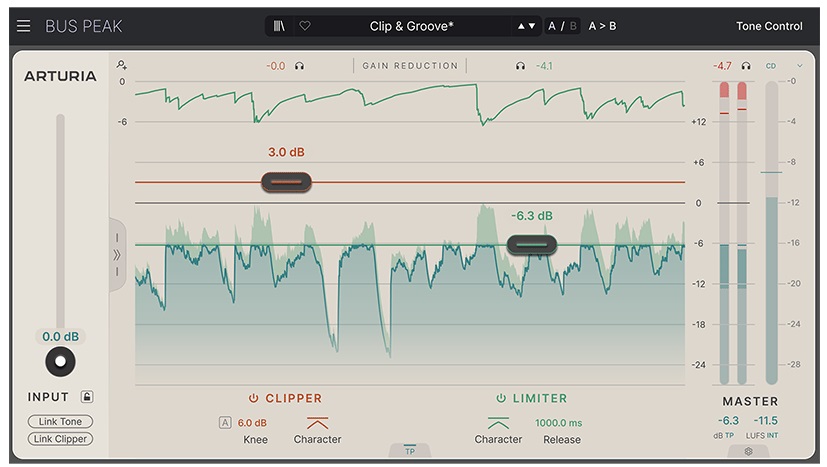Click the master headphone listen icon
Screen dimensions: 827x467
[746, 66]
